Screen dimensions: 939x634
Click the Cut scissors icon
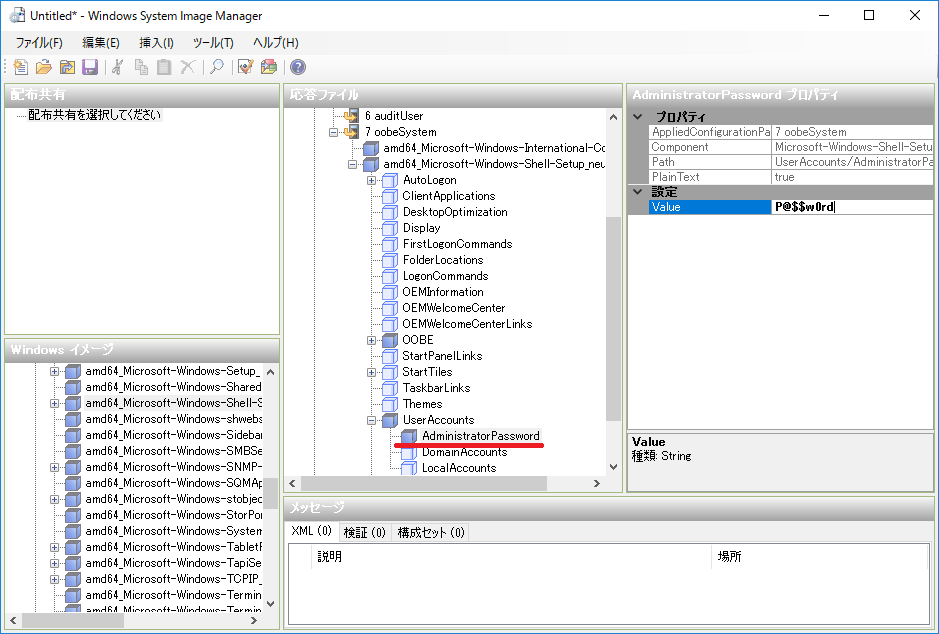click(x=118, y=67)
